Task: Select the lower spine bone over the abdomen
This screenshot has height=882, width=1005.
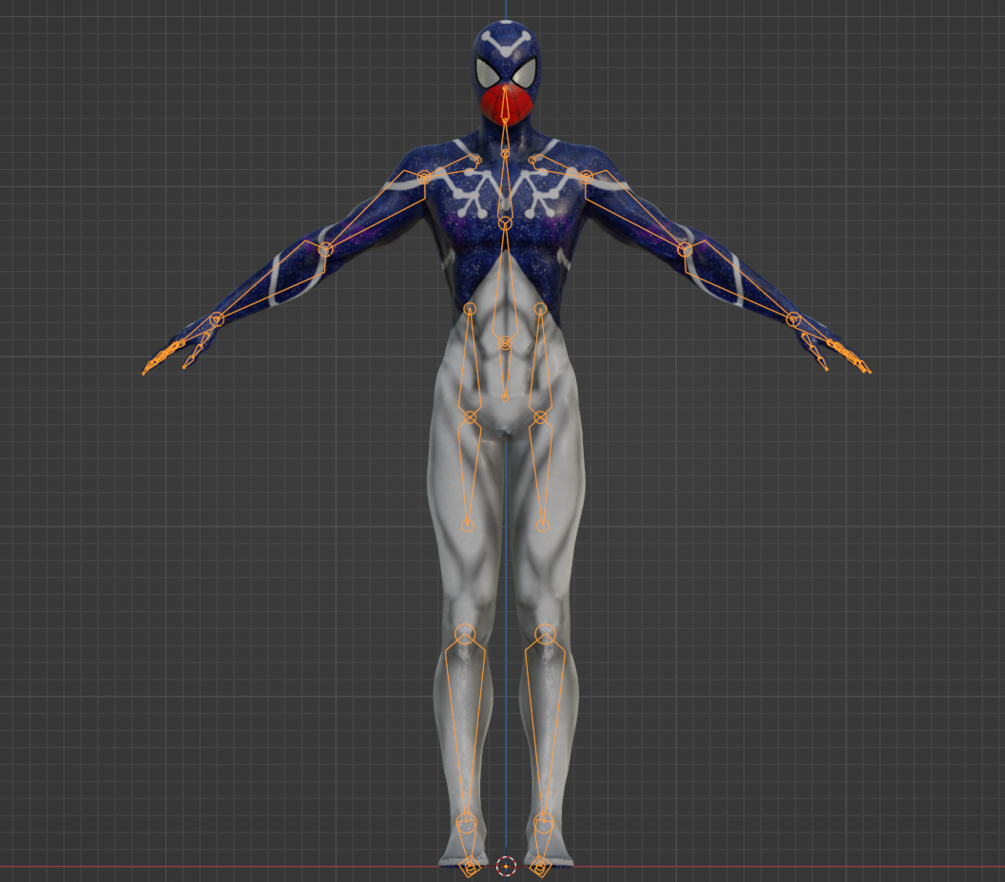Action: click(505, 282)
